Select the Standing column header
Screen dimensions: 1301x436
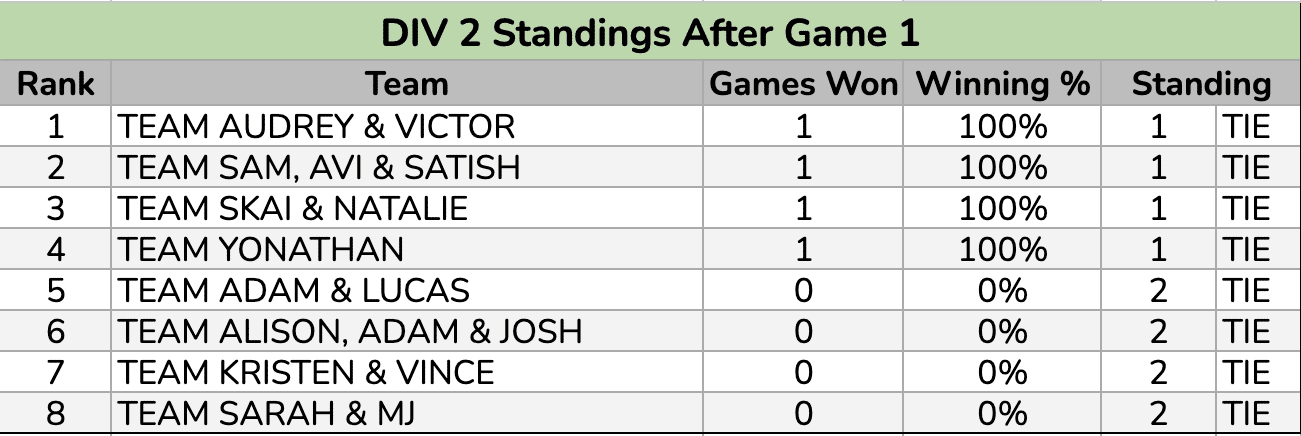1200,84
